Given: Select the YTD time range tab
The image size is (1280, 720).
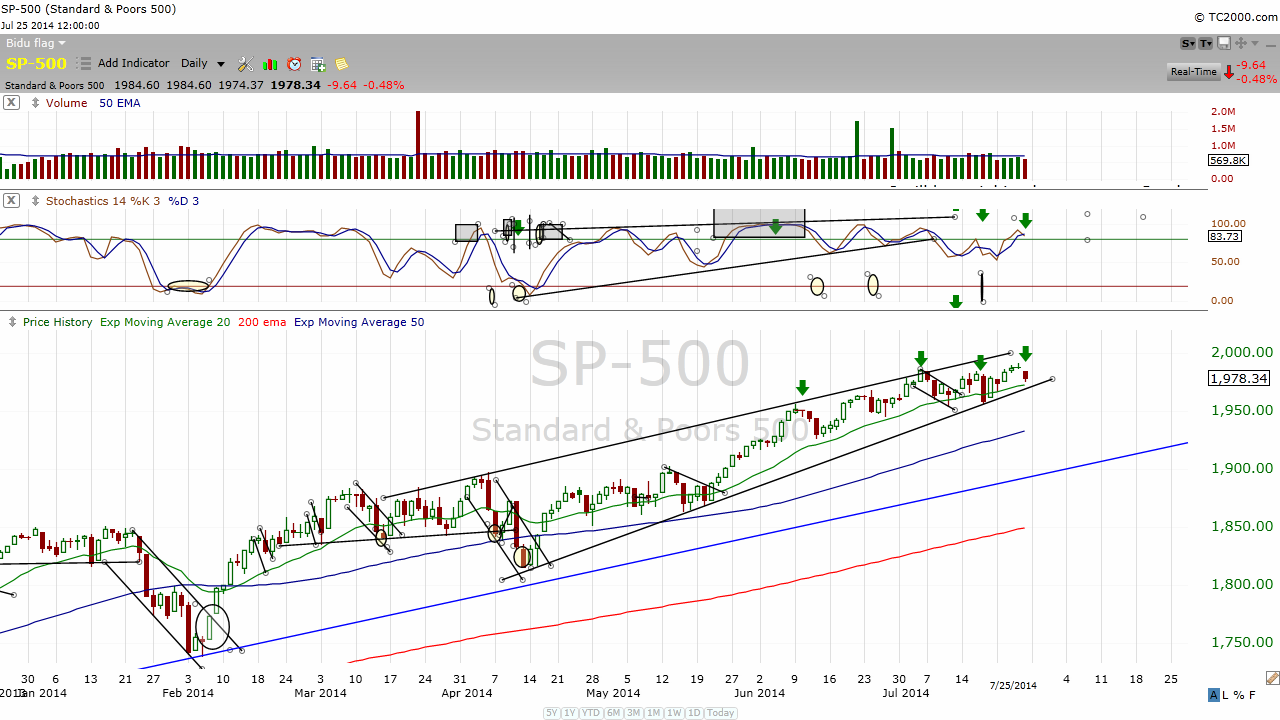Looking at the screenshot, I should pos(593,713).
